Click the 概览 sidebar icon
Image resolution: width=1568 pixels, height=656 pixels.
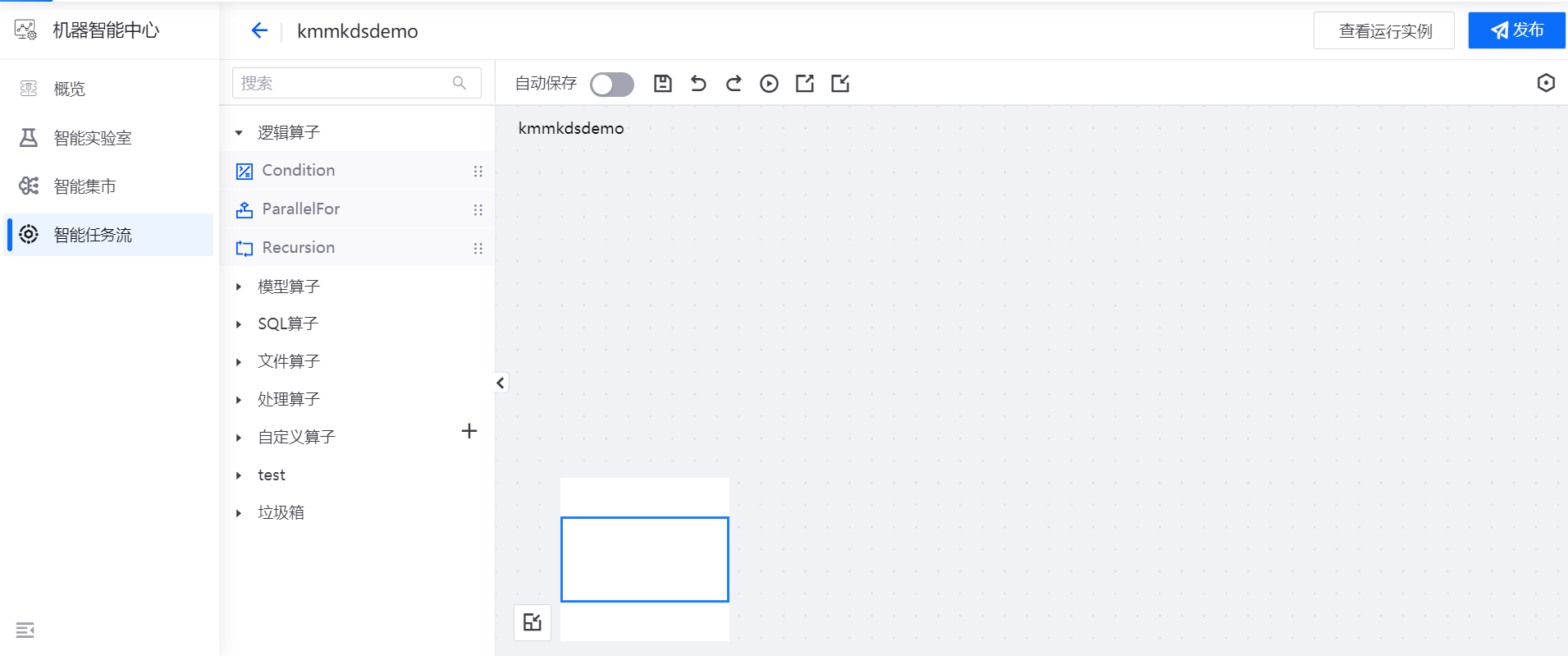[x=29, y=89]
